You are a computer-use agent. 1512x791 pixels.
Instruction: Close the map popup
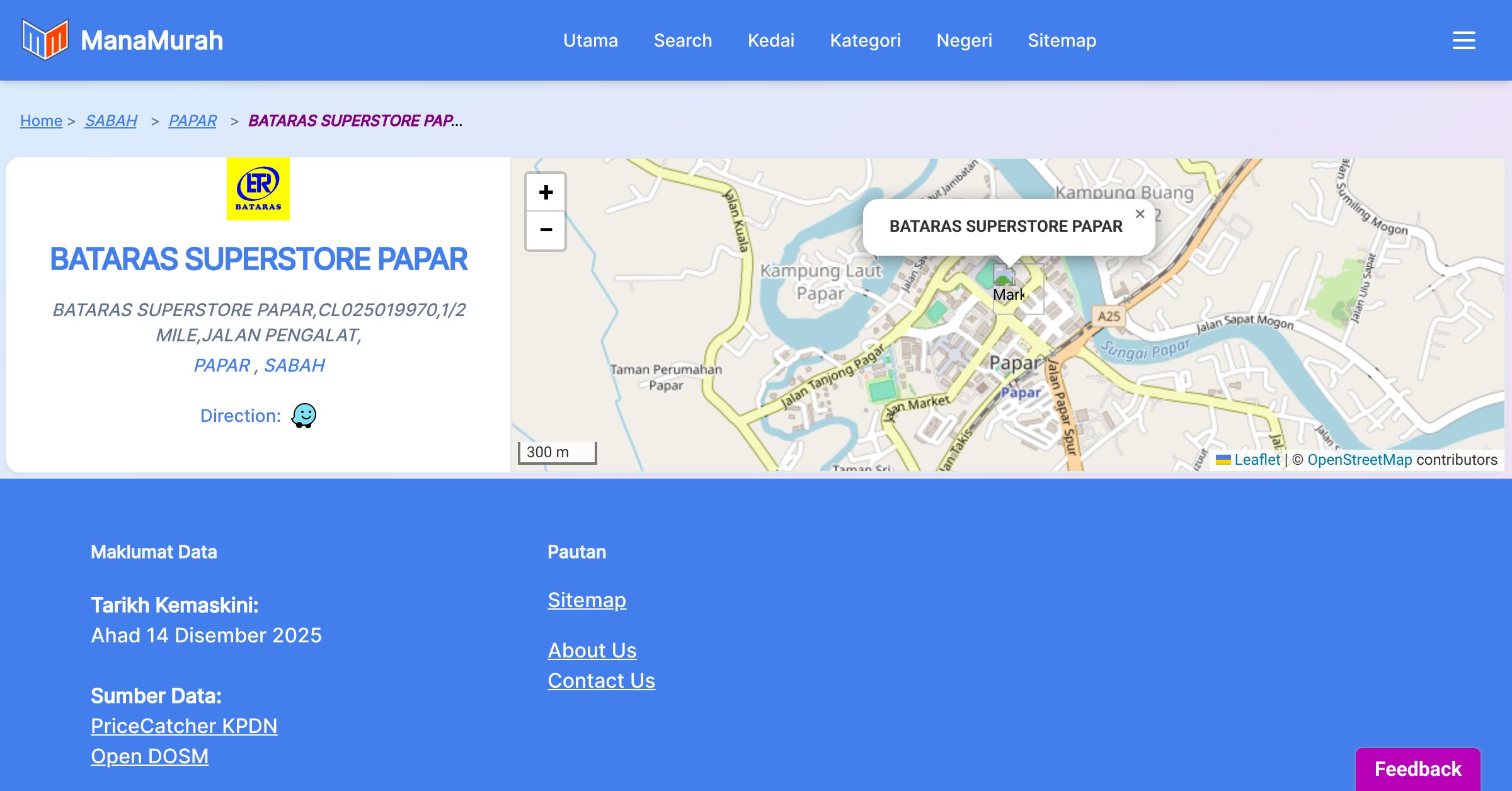(x=1140, y=214)
